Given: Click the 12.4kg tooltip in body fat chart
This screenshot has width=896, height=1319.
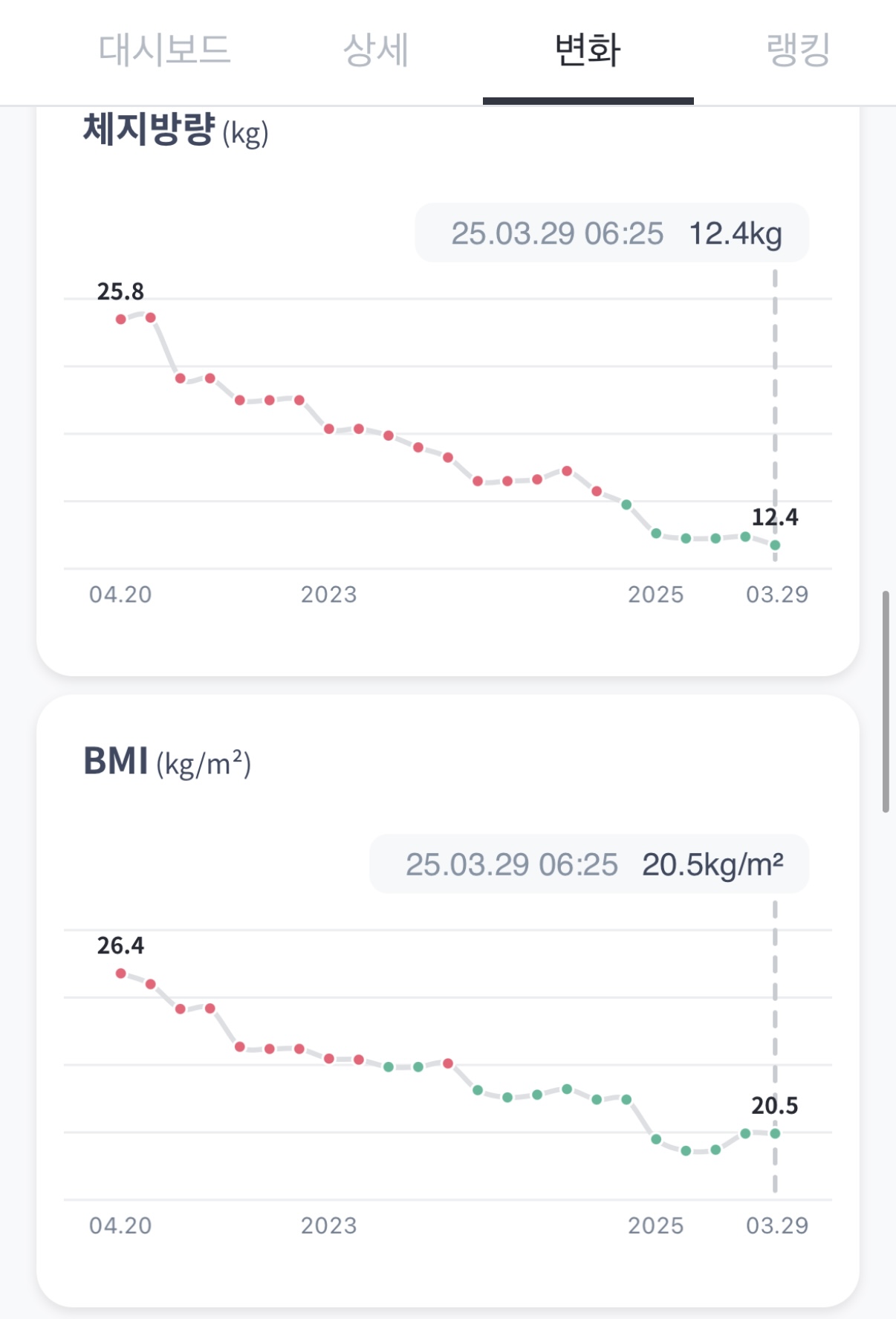Looking at the screenshot, I should coord(611,233).
